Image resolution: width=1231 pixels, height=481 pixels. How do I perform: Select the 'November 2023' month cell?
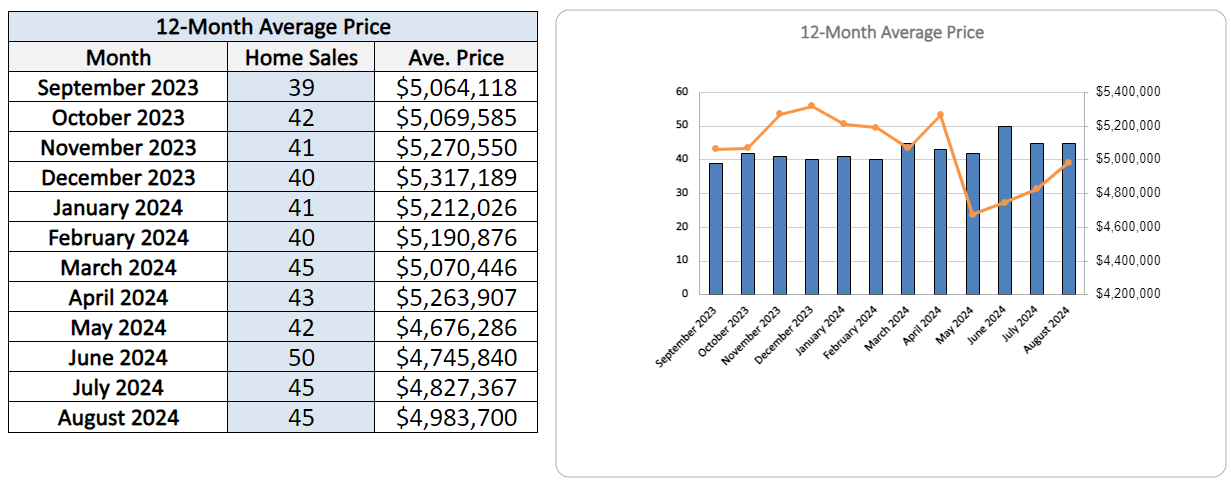(x=118, y=147)
